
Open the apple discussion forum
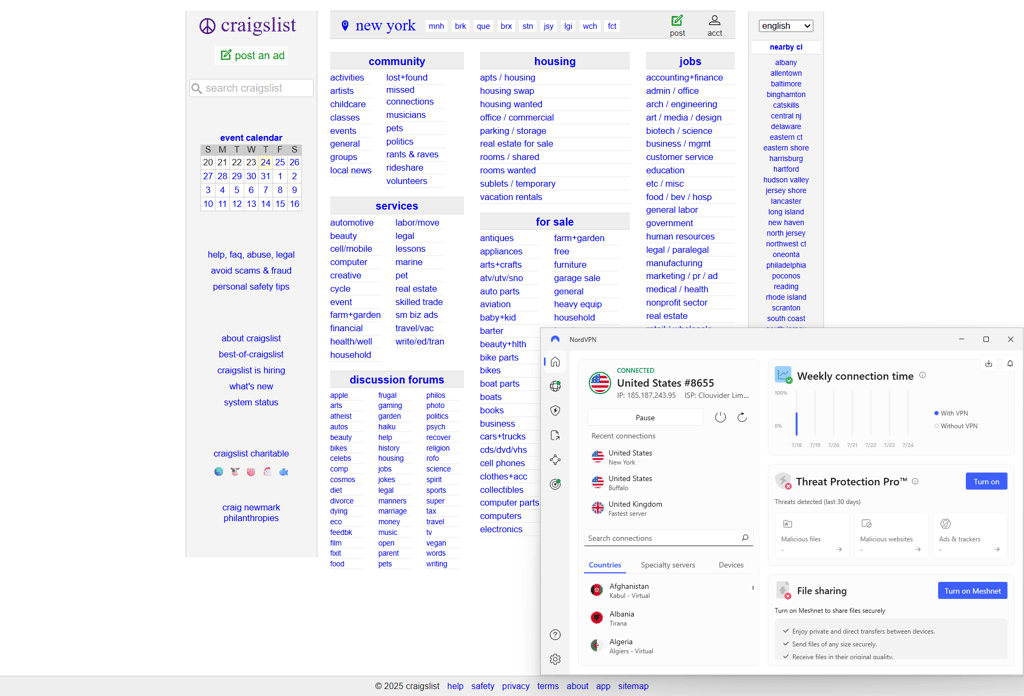pos(339,395)
